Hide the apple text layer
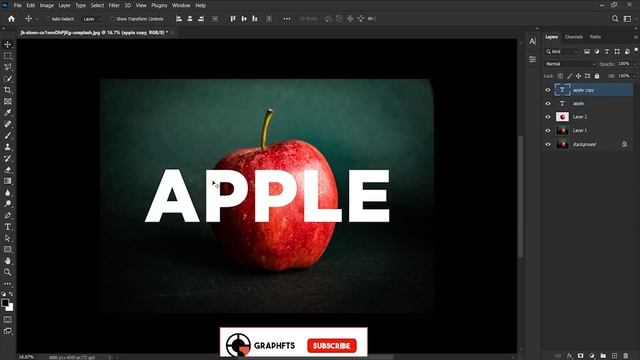The height and width of the screenshot is (360, 640). point(548,103)
